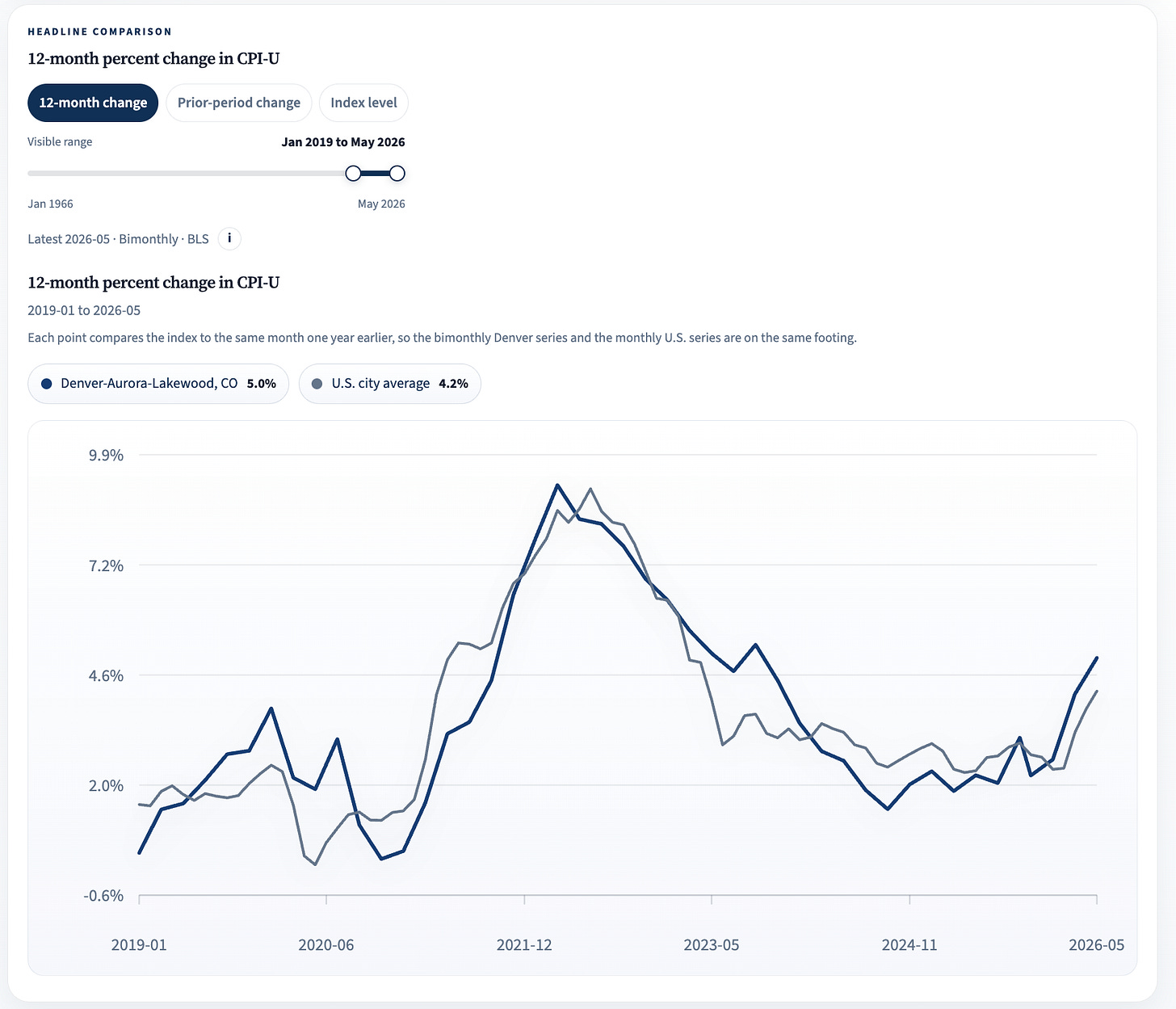
Task: Click 'Latest 2026-05 · Bimonthly · BLS' text
Action: pyautogui.click(x=118, y=239)
